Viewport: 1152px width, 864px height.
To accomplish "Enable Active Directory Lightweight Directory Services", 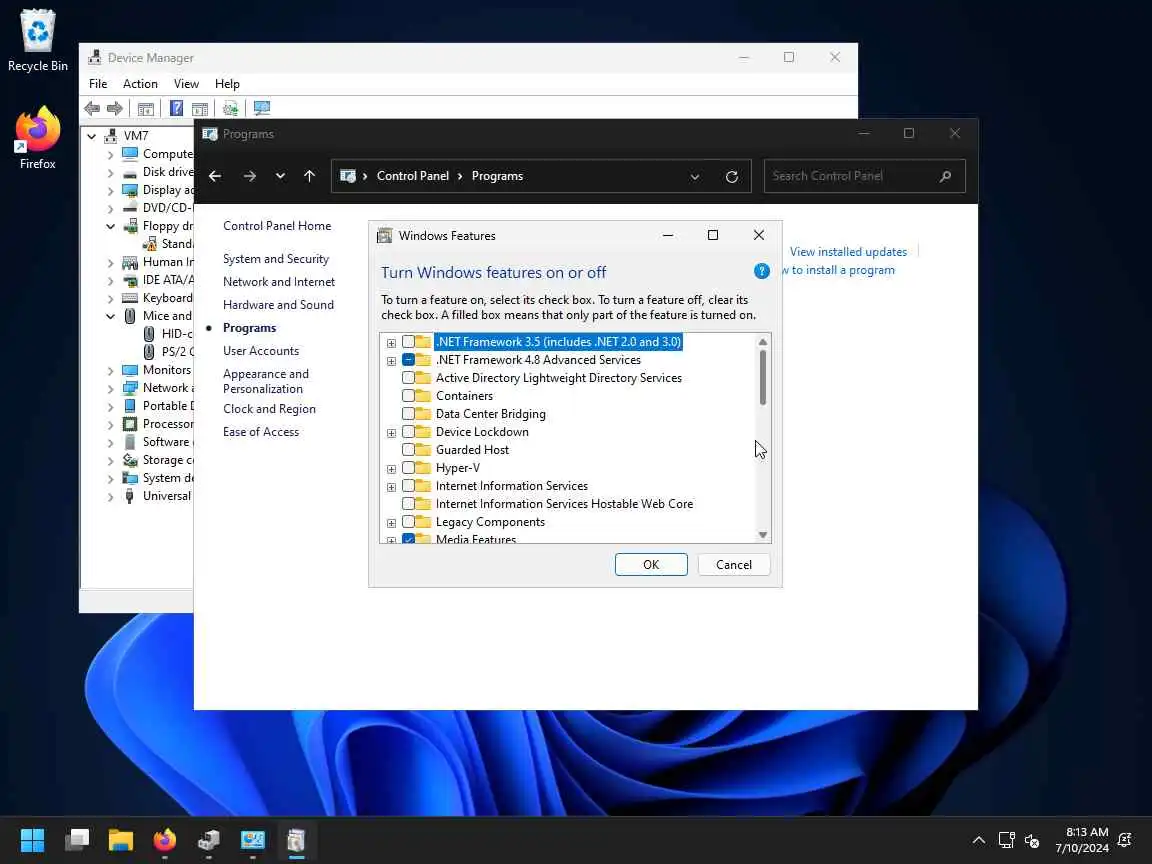I will point(408,378).
